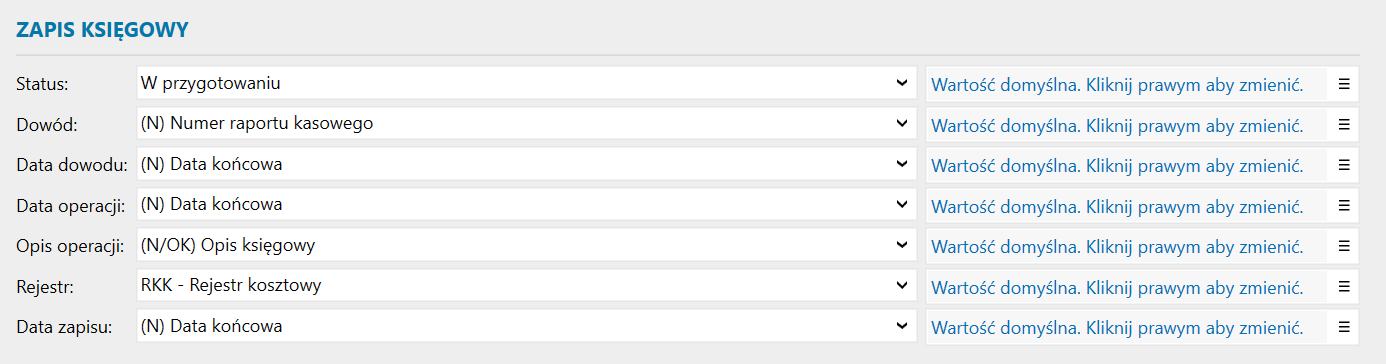Open the Data operacji combo box
This screenshot has width=1386, height=364.
(x=526, y=205)
